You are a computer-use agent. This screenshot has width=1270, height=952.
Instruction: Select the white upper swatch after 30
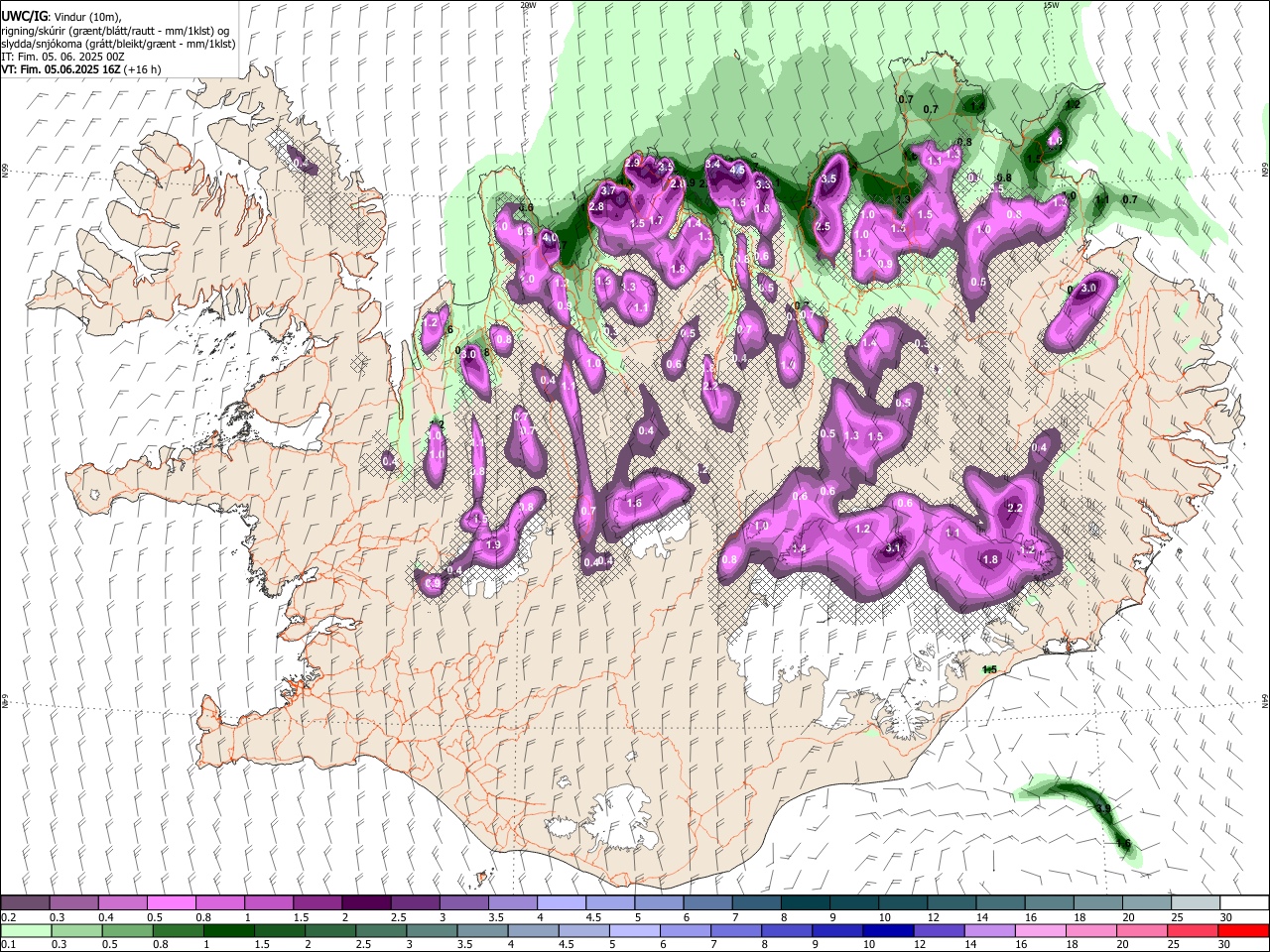(1243, 903)
